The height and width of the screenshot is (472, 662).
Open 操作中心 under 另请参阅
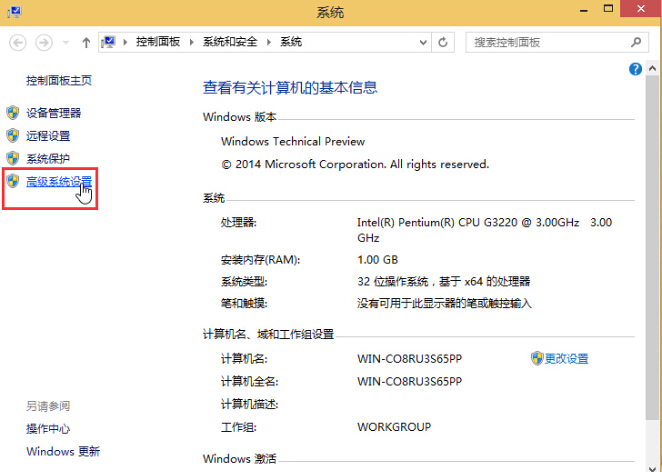coord(48,429)
